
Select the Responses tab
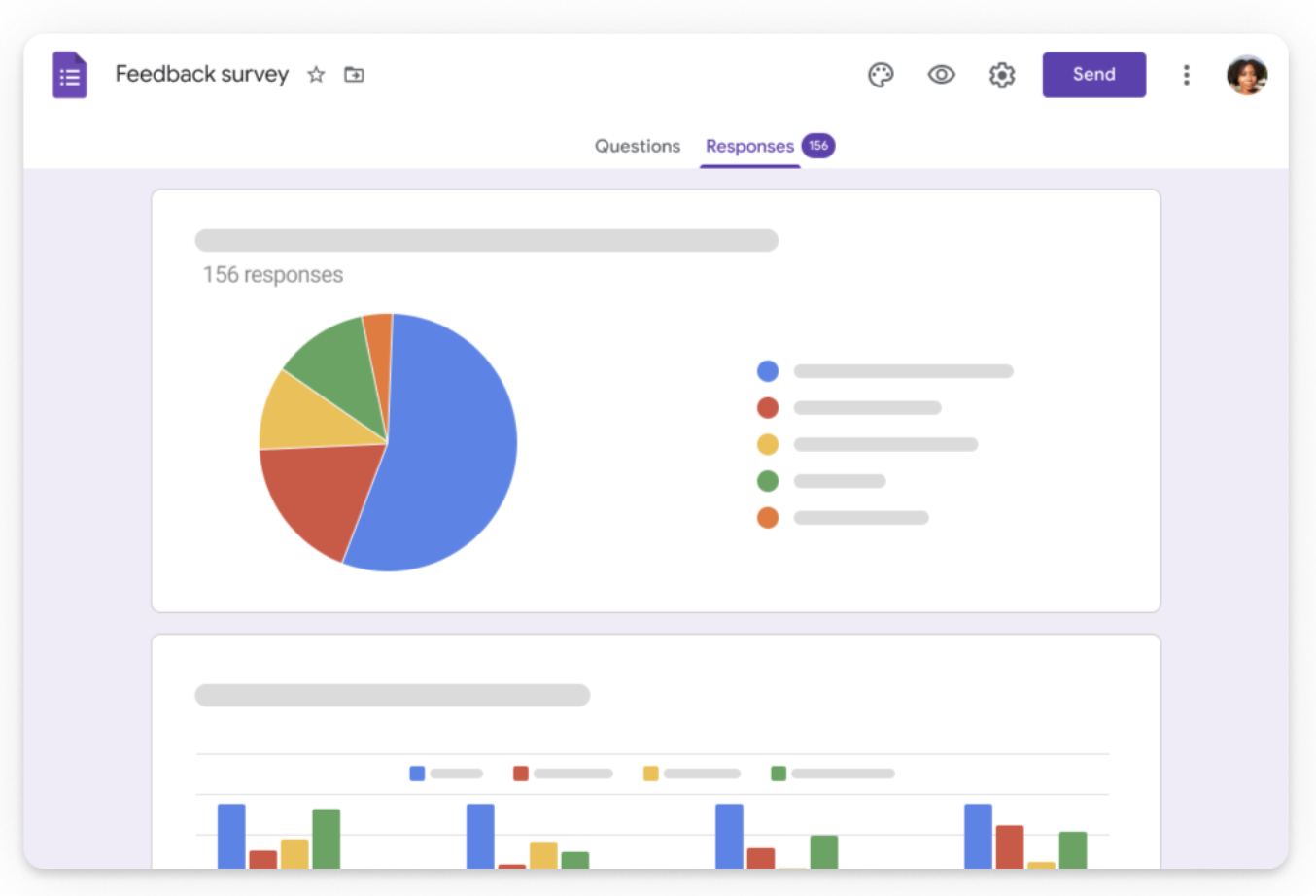click(x=749, y=146)
